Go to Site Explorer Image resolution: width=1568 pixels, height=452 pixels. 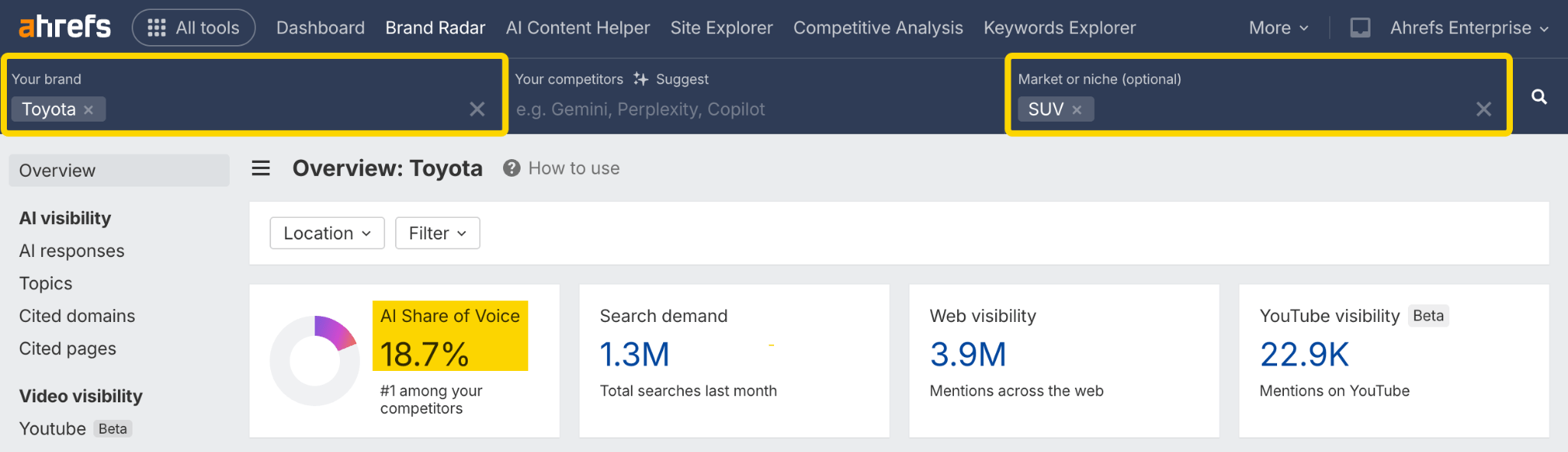coord(721,28)
